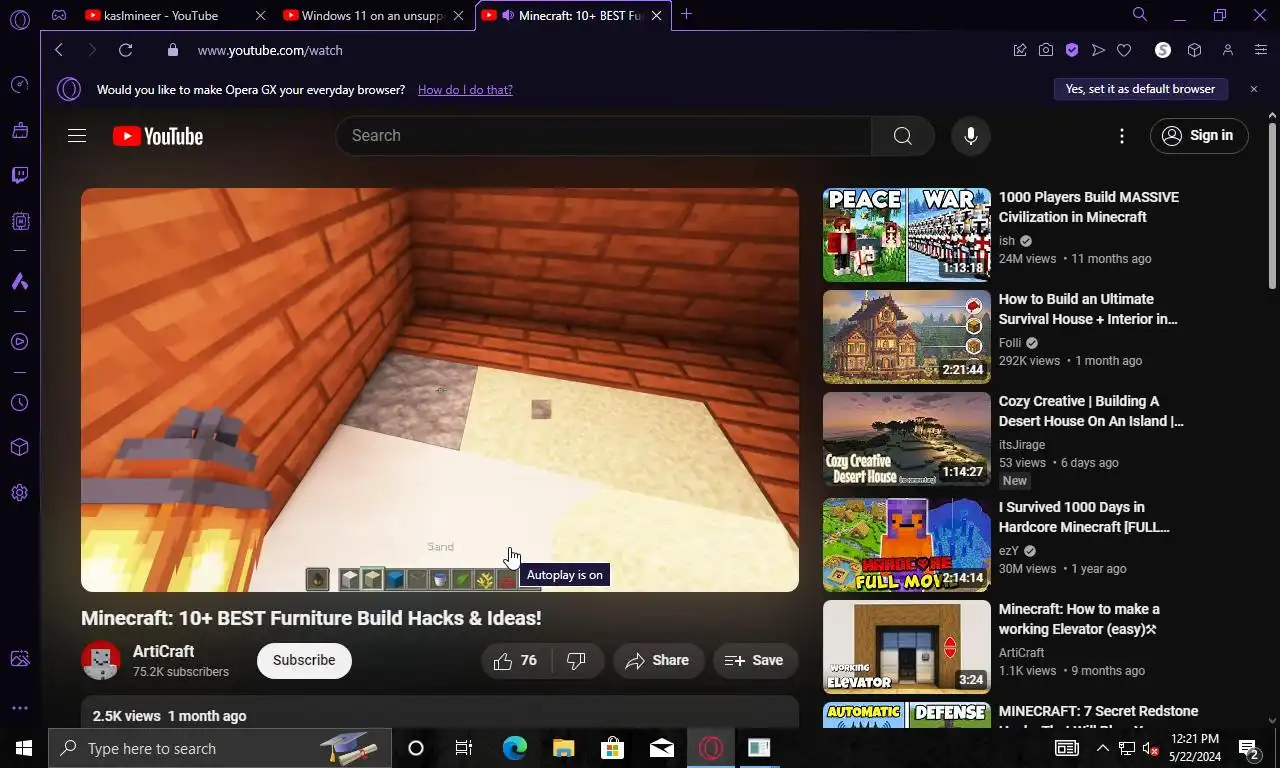Open 1000 Players Build MASSIVE Civilization video title
The width and height of the screenshot is (1280, 768).
pos(1089,207)
